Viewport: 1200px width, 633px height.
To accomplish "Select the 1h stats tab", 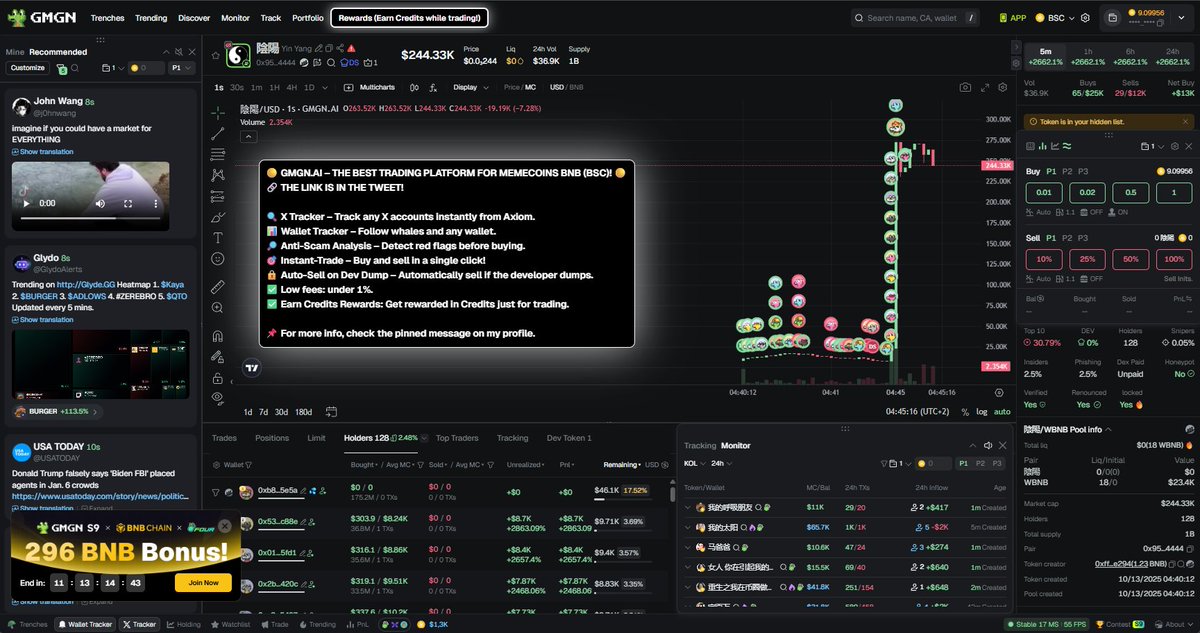I will coord(1088,57).
